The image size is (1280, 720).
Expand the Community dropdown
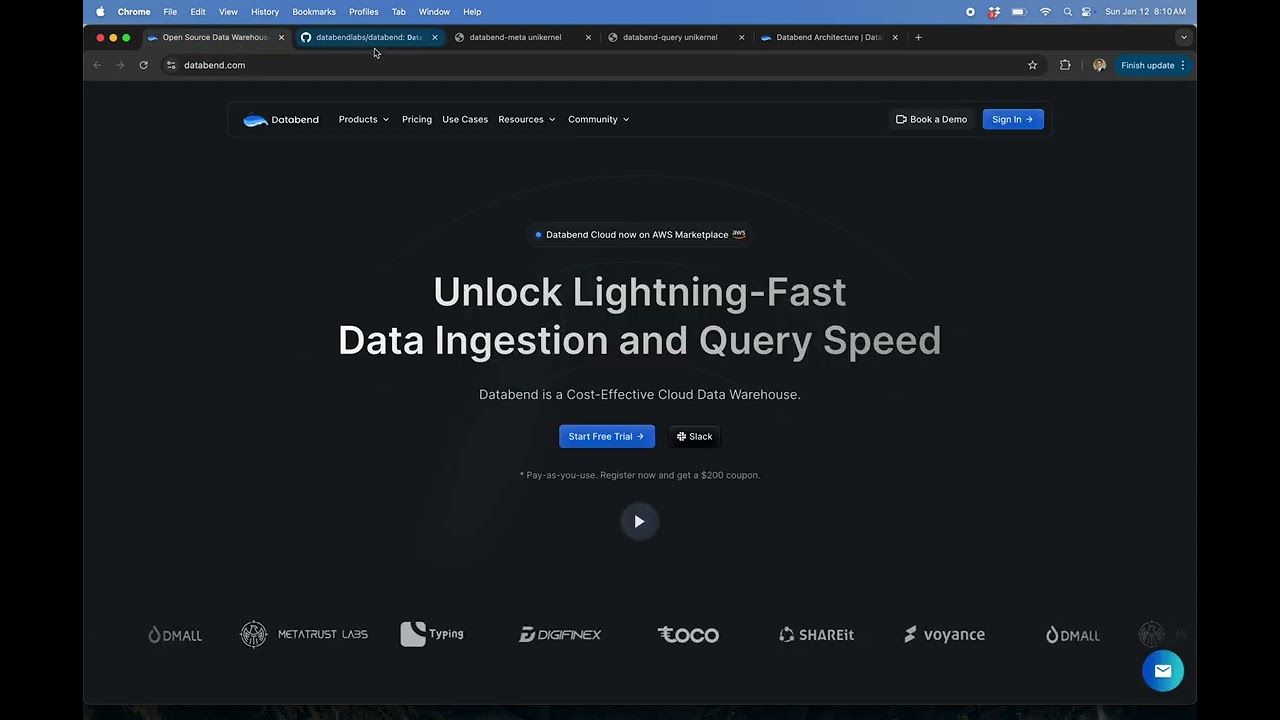[599, 120]
